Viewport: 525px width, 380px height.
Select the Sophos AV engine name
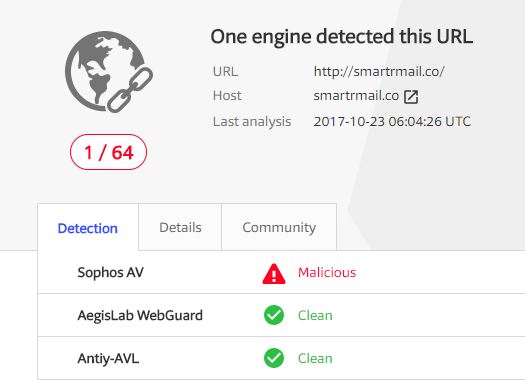[110, 273]
